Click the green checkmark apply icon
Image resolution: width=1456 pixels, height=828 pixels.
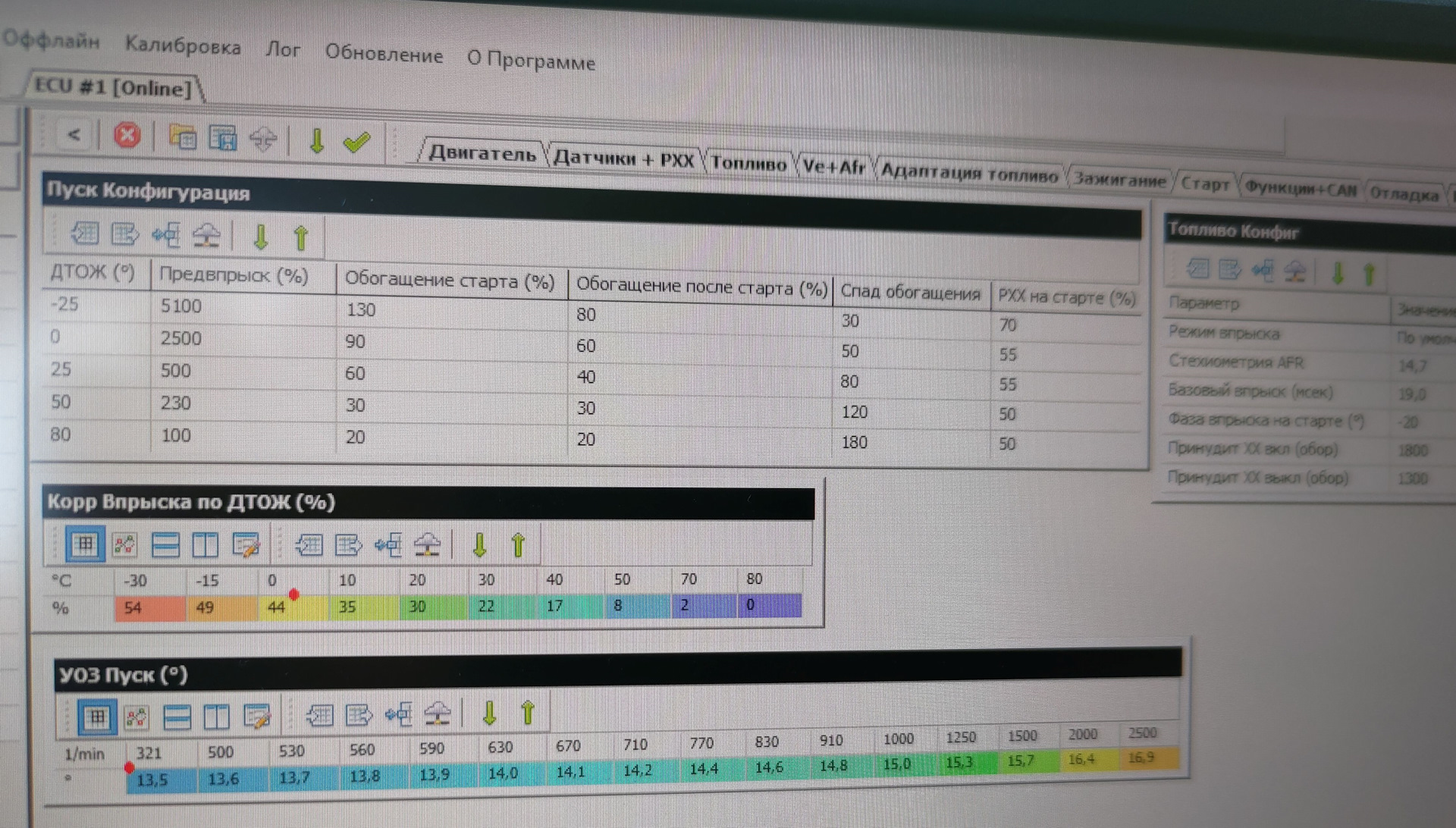tap(356, 142)
